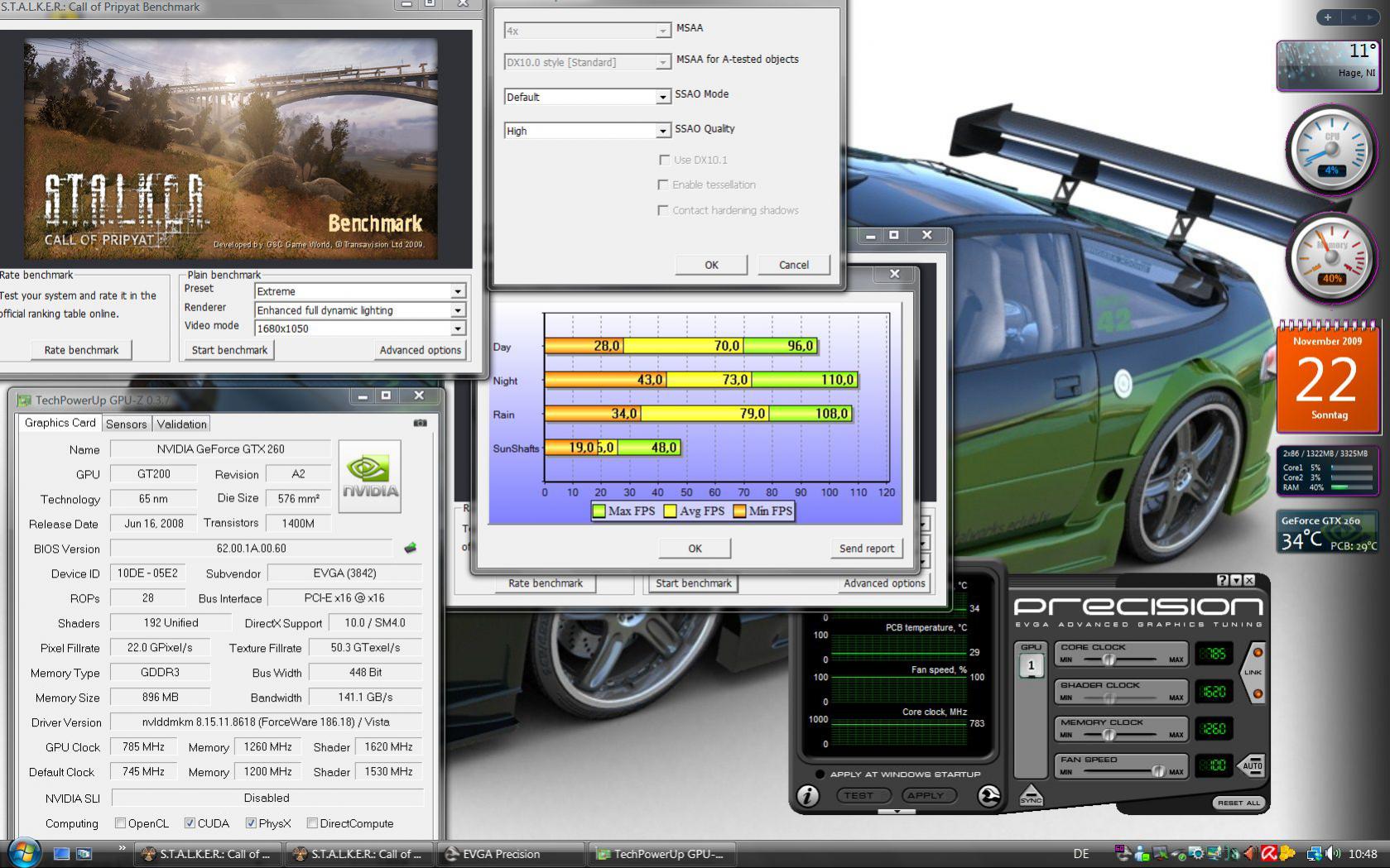Image resolution: width=1390 pixels, height=868 pixels.
Task: Click the S.T.A.L.K.E.R. benchmark banner image
Action: (231, 150)
